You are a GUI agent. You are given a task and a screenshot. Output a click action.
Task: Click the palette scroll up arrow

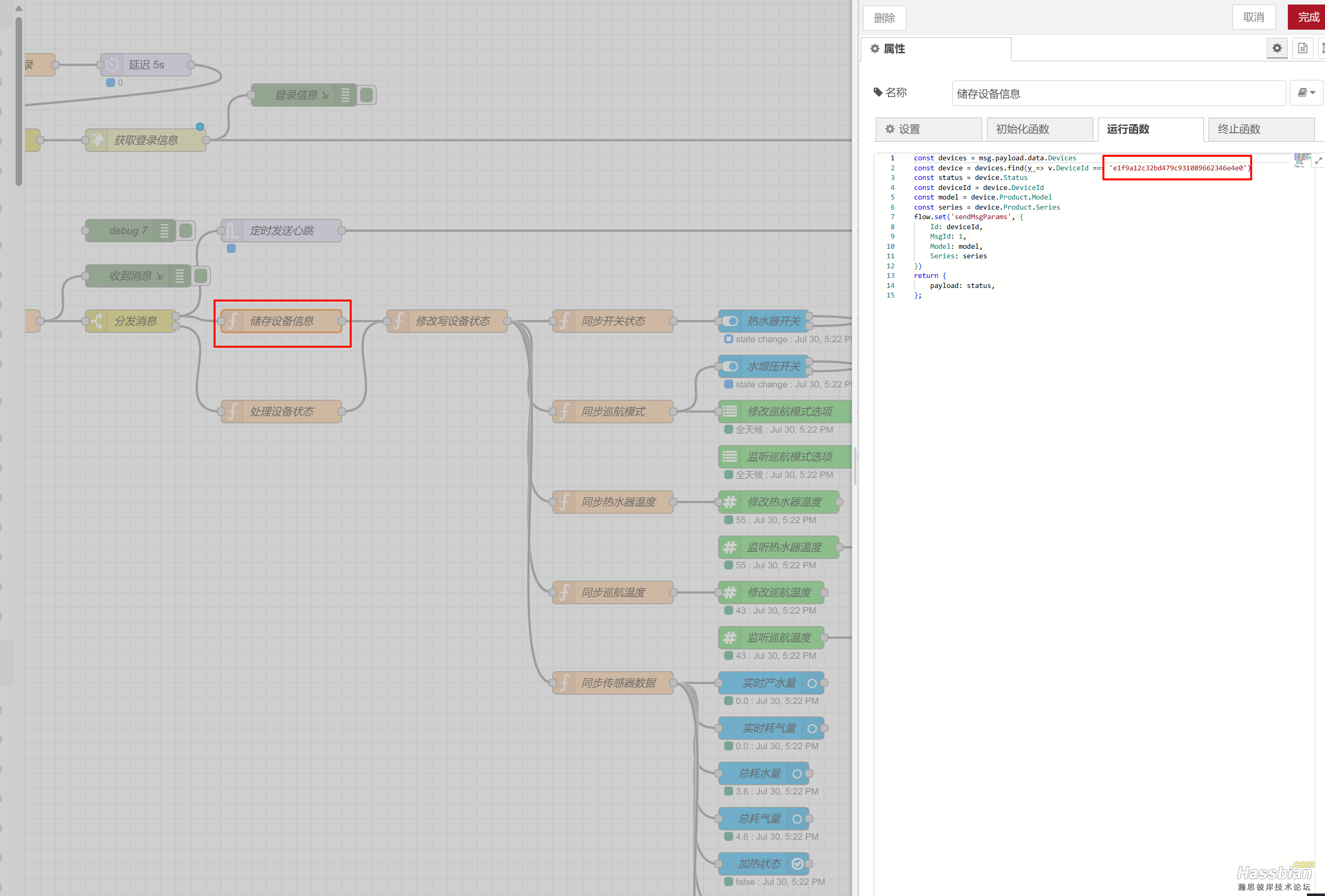[x=19, y=9]
